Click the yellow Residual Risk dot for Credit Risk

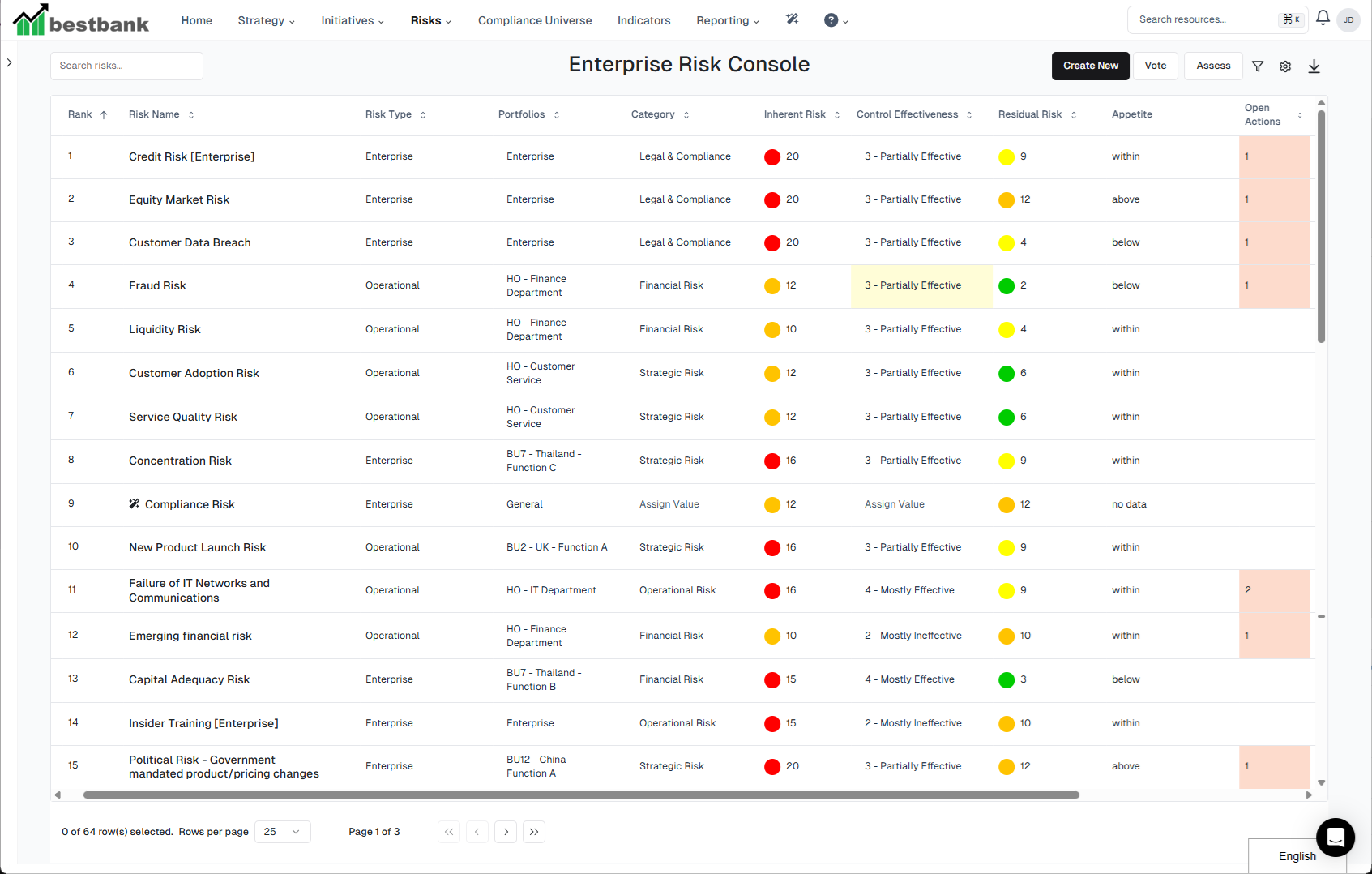(1005, 156)
